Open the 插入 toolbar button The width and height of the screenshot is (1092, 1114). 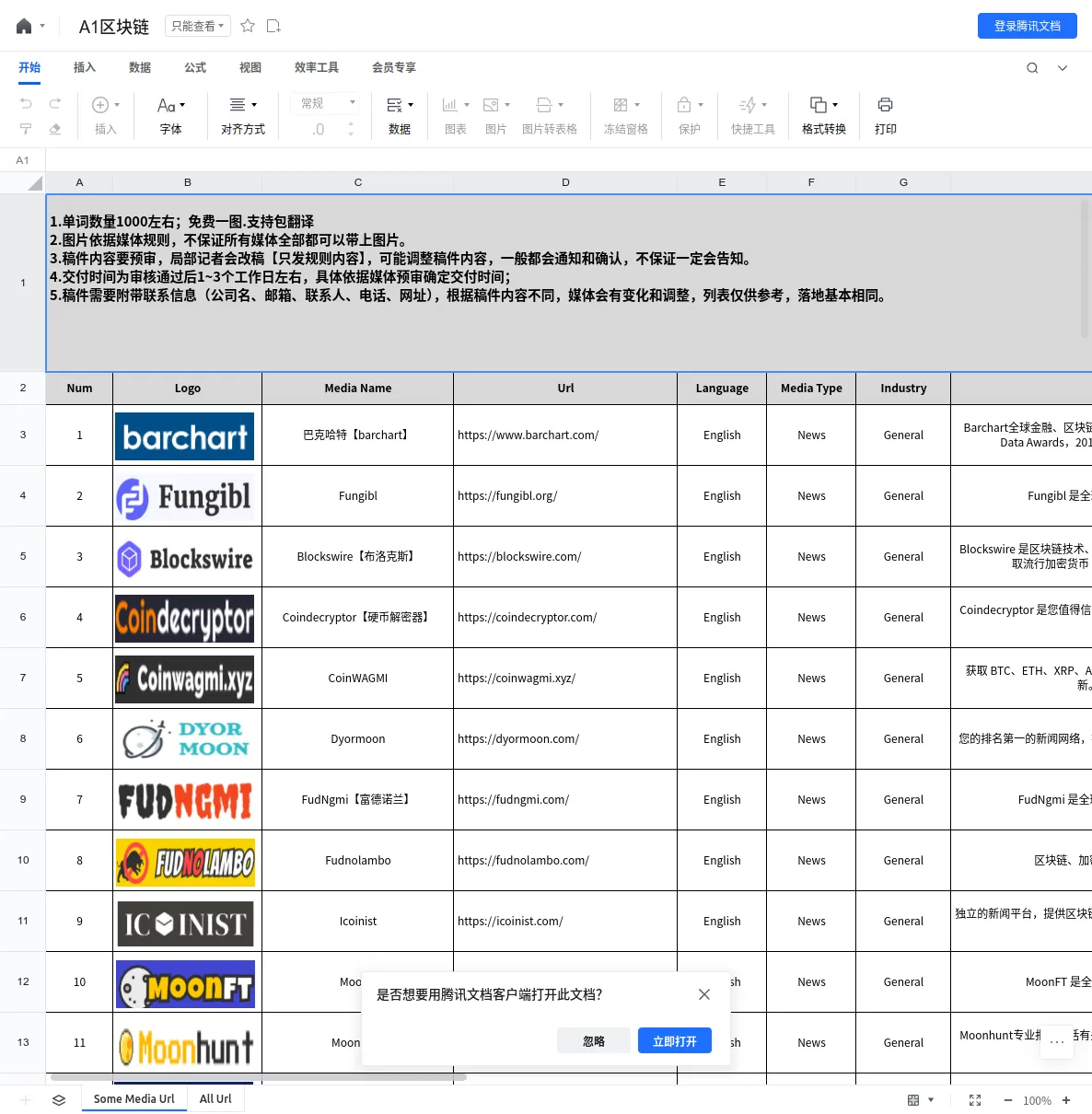tap(106, 116)
